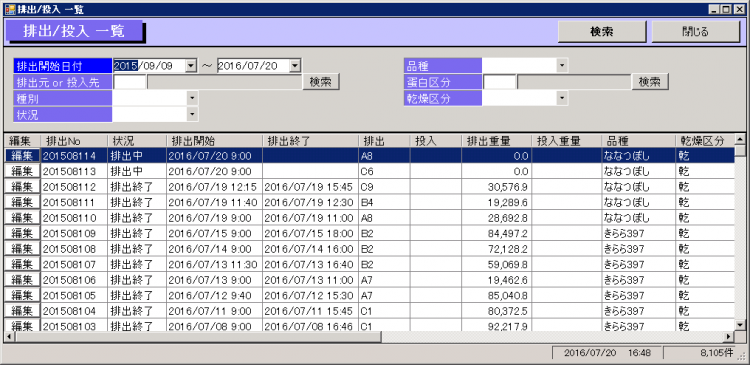Click the 乾燥区分 column header in the grid
750x365 pixels.
(x=705, y=141)
